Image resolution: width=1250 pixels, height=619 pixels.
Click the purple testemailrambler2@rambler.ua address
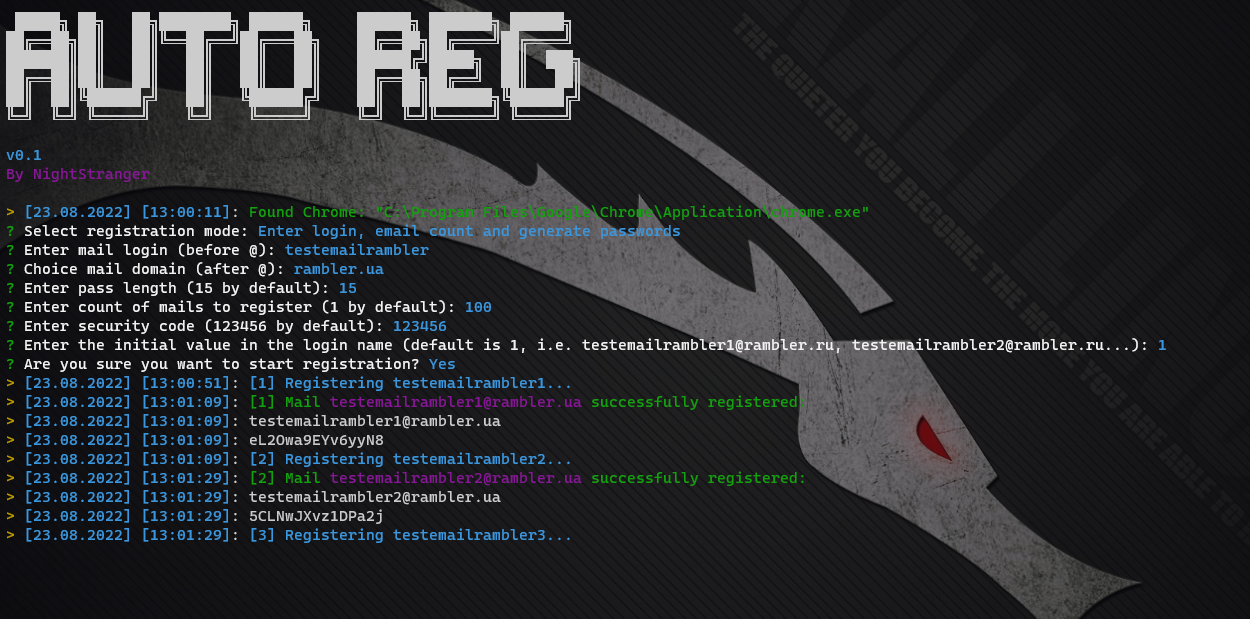(x=456, y=478)
